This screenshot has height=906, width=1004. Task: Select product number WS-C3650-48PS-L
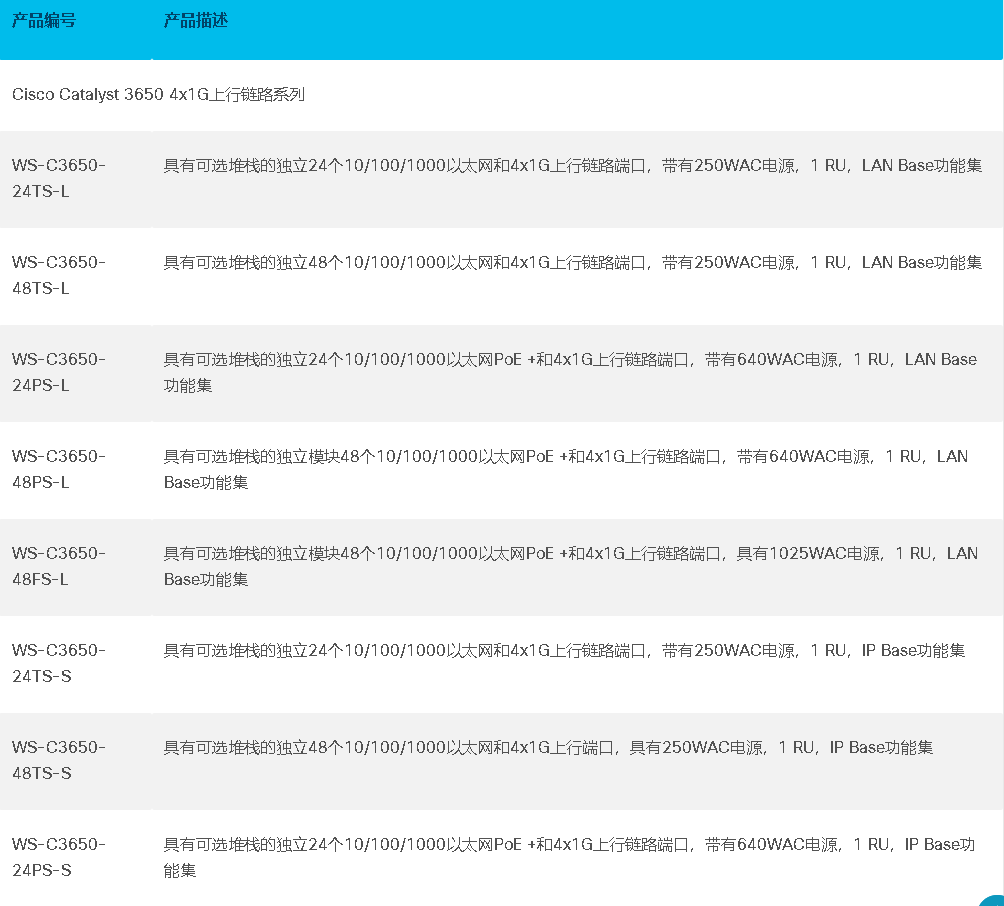tap(59, 469)
